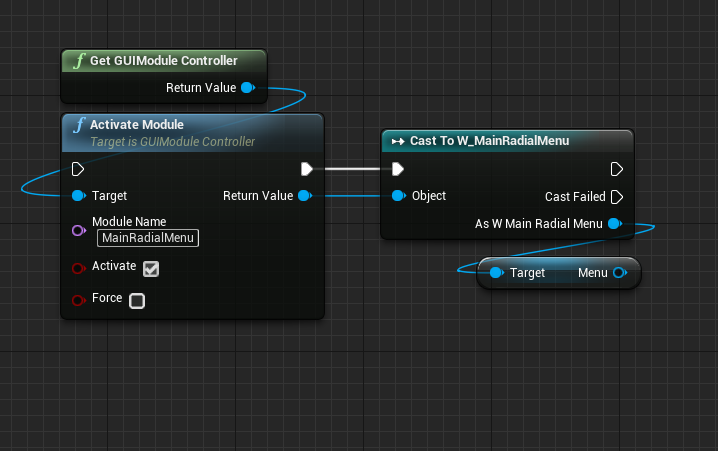Click the Menu output pin

click(619, 273)
